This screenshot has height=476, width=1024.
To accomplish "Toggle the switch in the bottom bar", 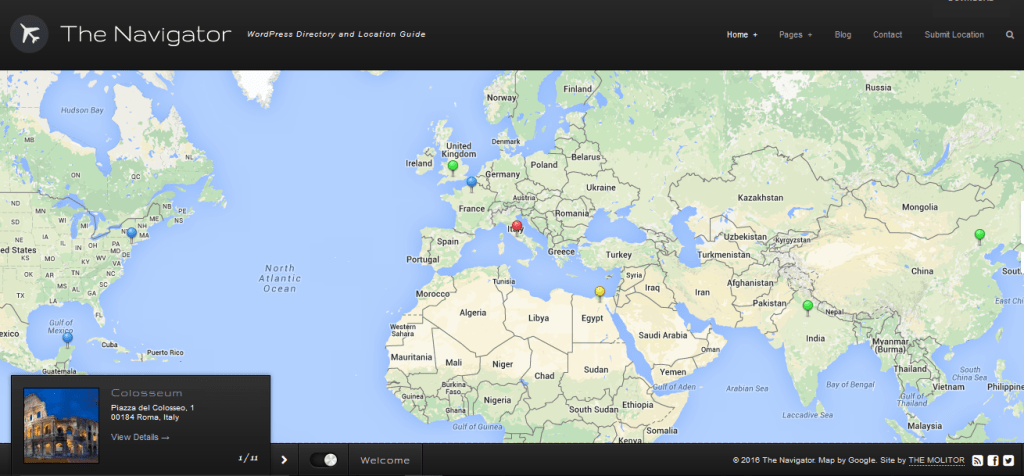I will (x=324, y=460).
